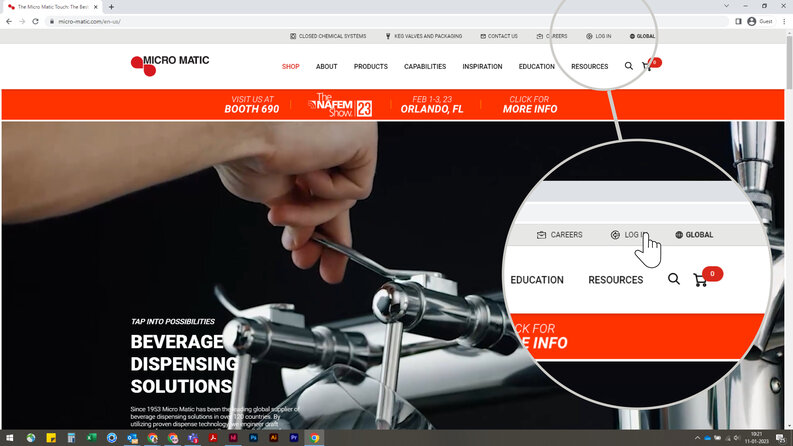Screen dimensions: 793x446
Task: Open the Kegs Valves and Packaging link
Action: click(424, 36)
